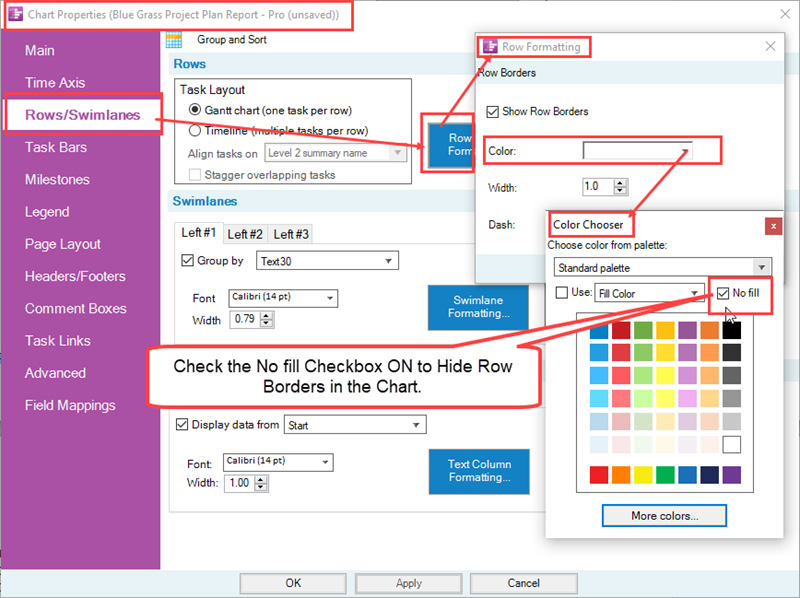
Task: Click Swimlane Formatting button
Action: point(478,307)
